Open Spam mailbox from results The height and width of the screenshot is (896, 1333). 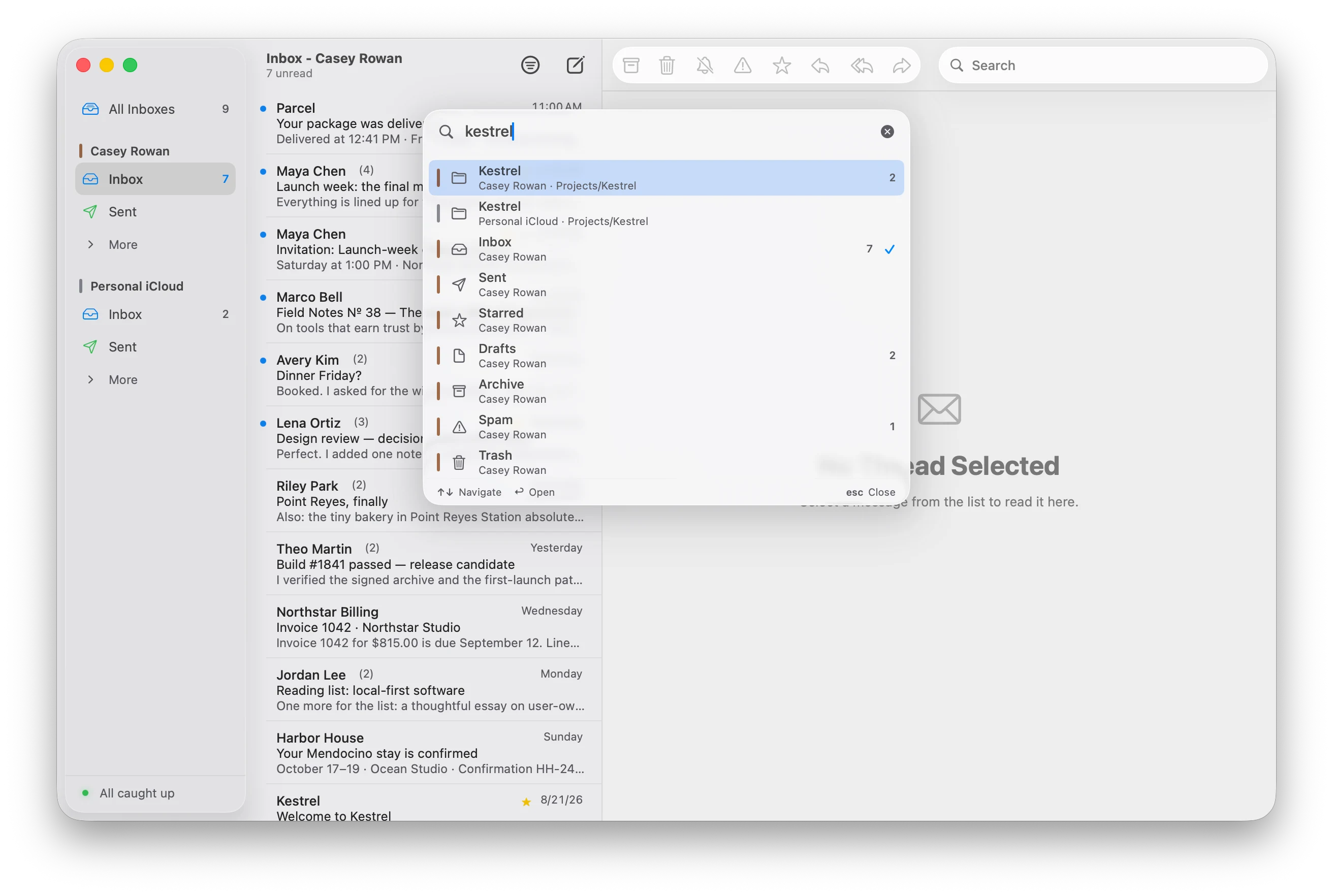[665, 426]
